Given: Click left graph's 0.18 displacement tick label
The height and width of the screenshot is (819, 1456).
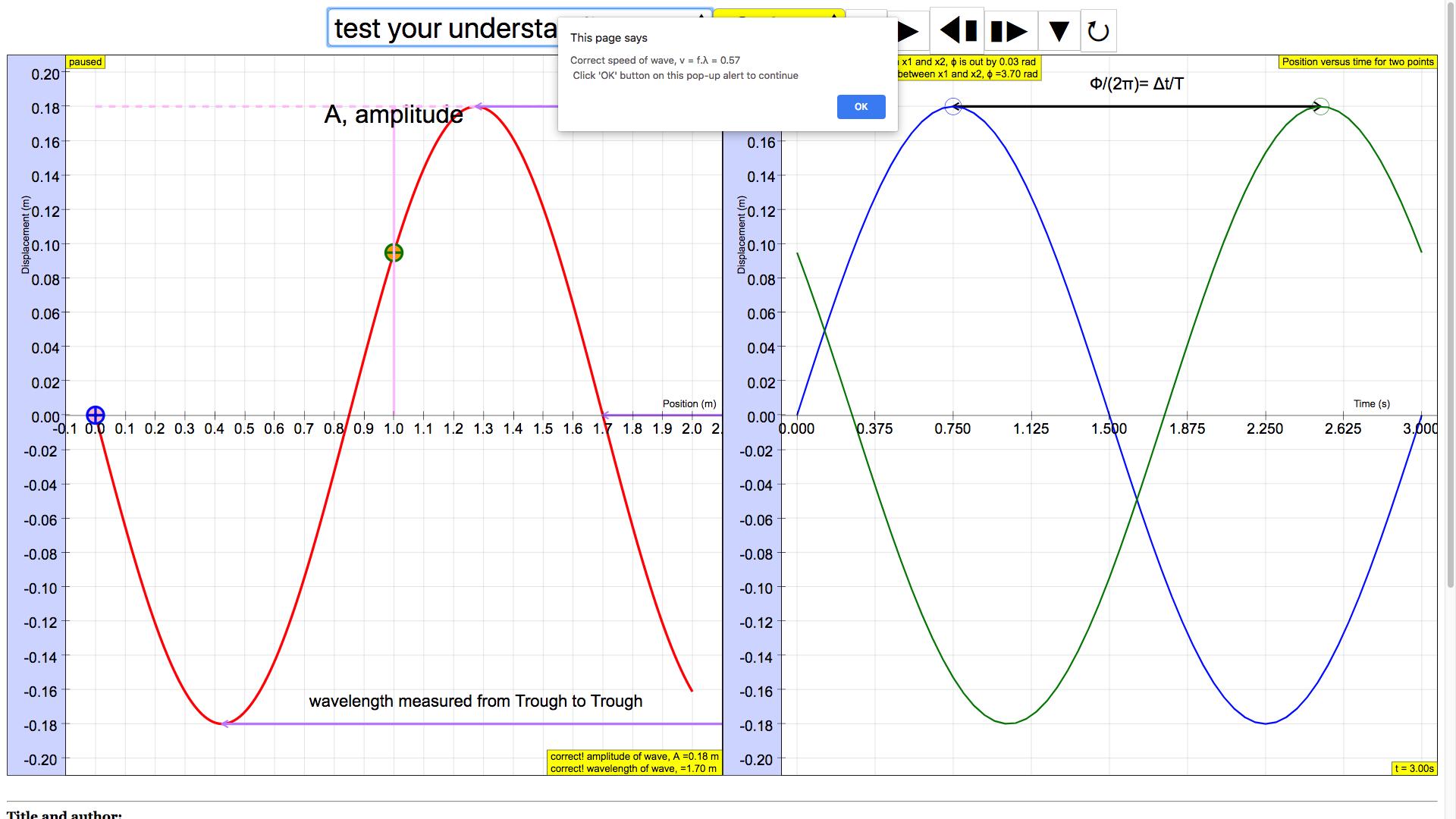Looking at the screenshot, I should click(45, 108).
